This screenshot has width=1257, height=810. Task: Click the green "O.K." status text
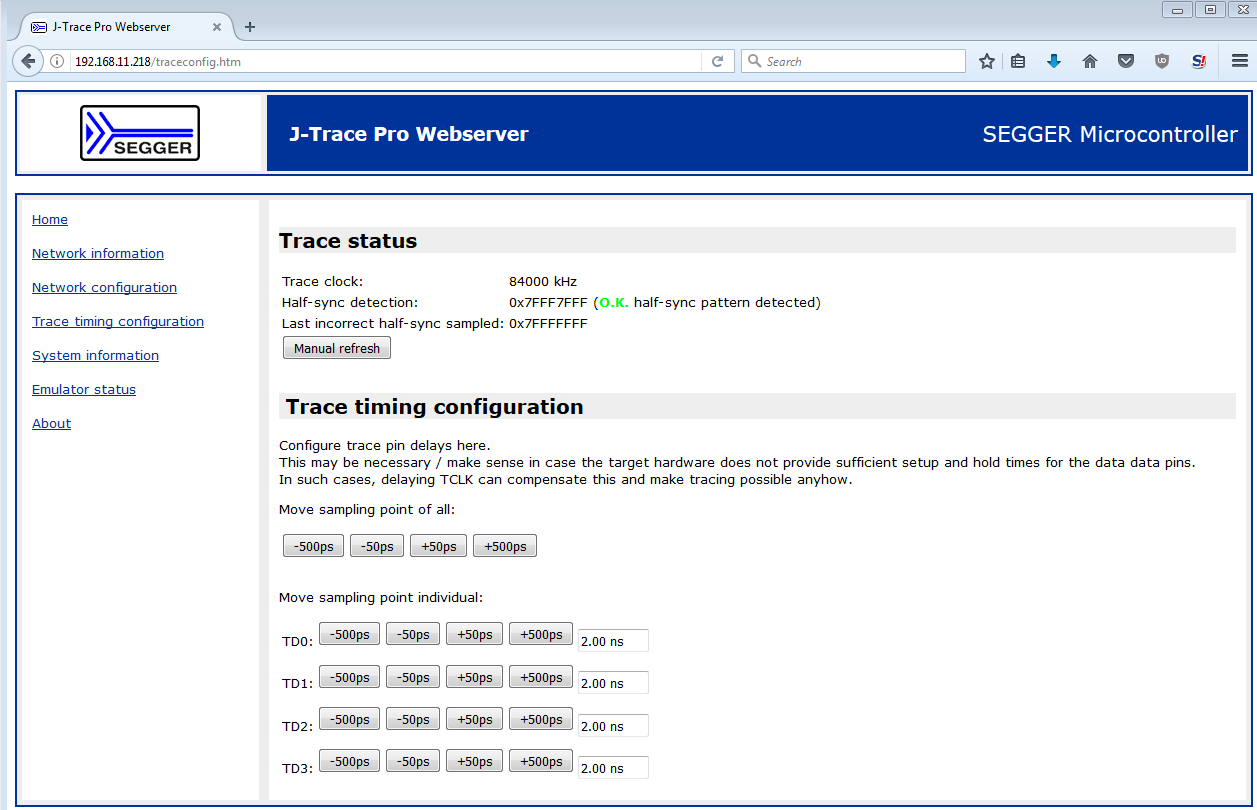pyautogui.click(x=614, y=303)
